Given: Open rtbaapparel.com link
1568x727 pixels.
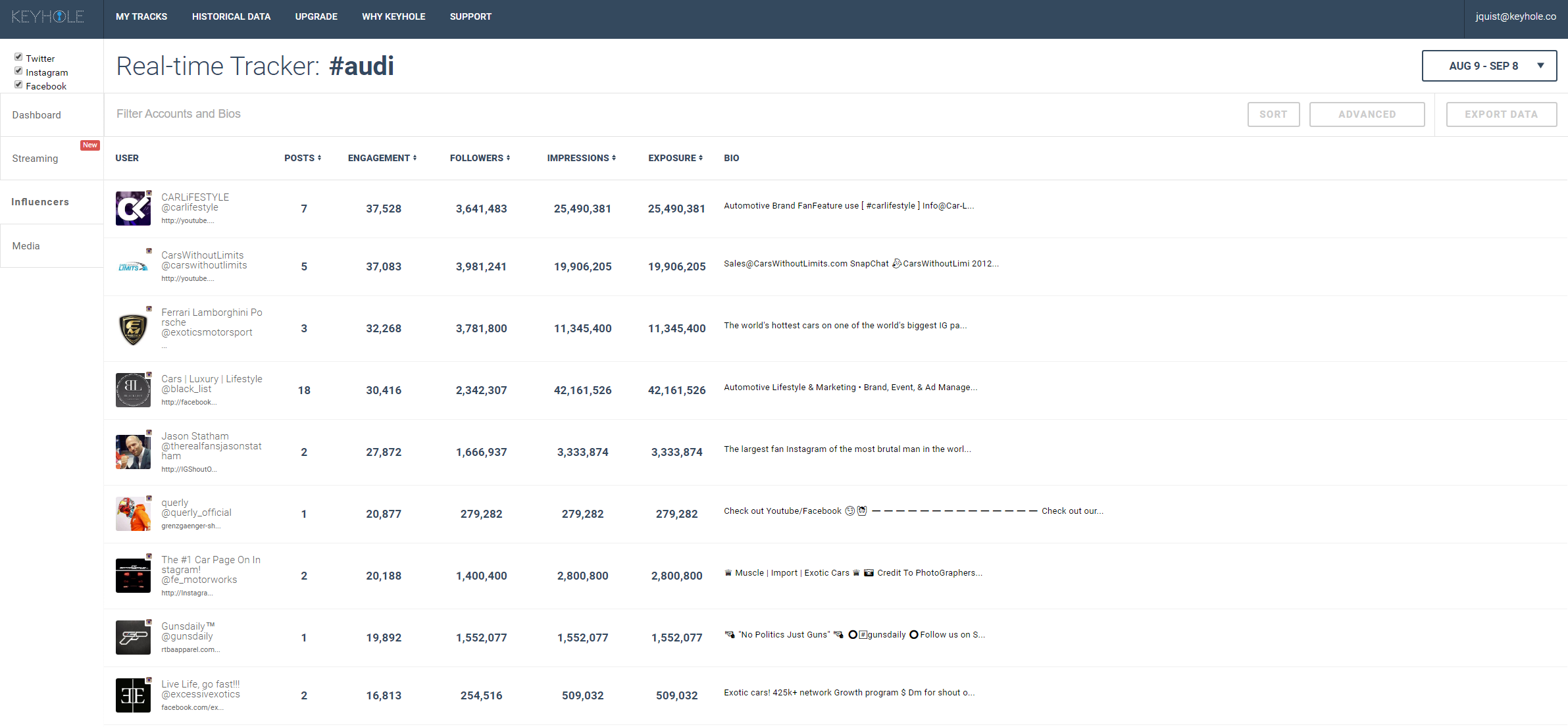Looking at the screenshot, I should [191, 650].
